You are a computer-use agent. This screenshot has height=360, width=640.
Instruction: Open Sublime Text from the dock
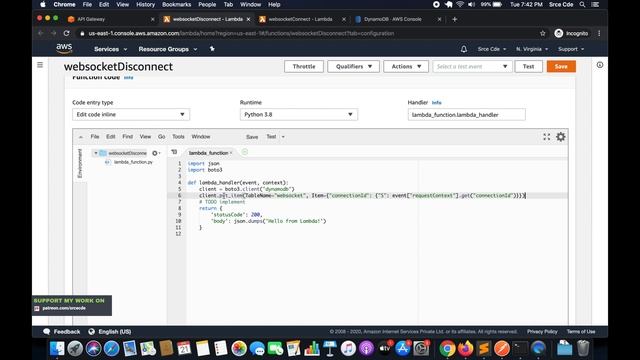(x=484, y=349)
